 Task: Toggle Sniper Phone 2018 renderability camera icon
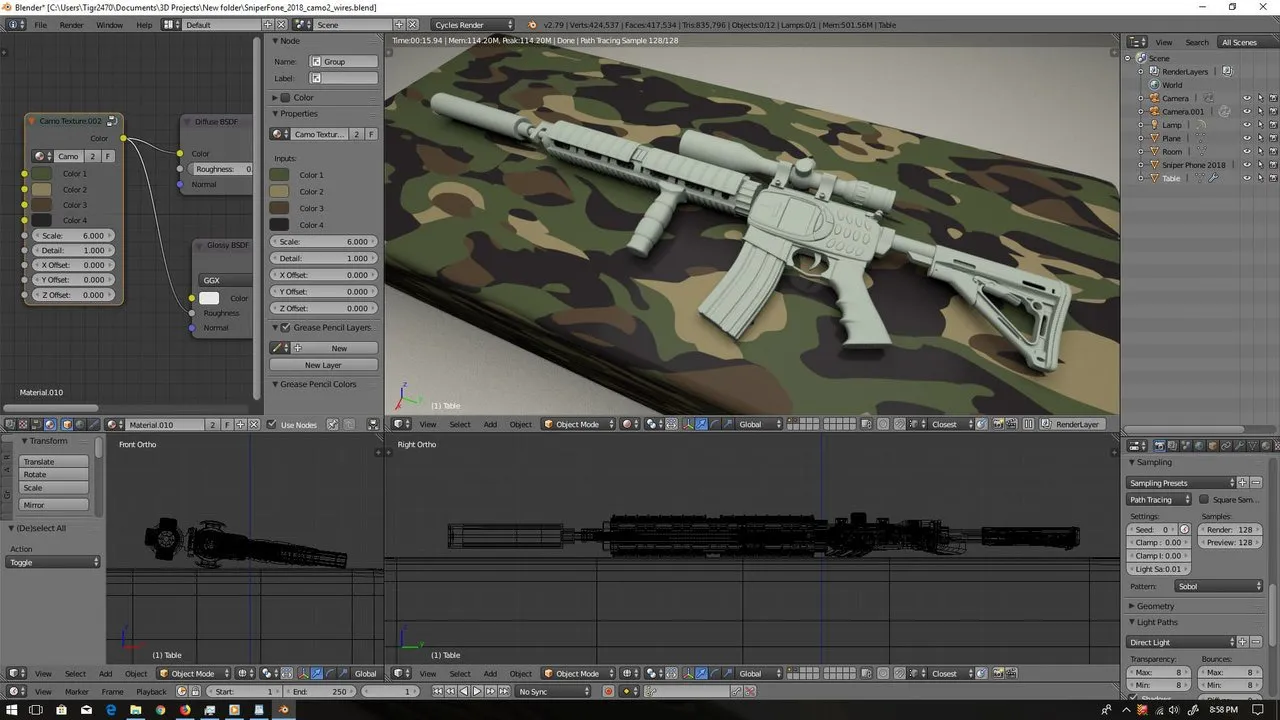(1273, 164)
